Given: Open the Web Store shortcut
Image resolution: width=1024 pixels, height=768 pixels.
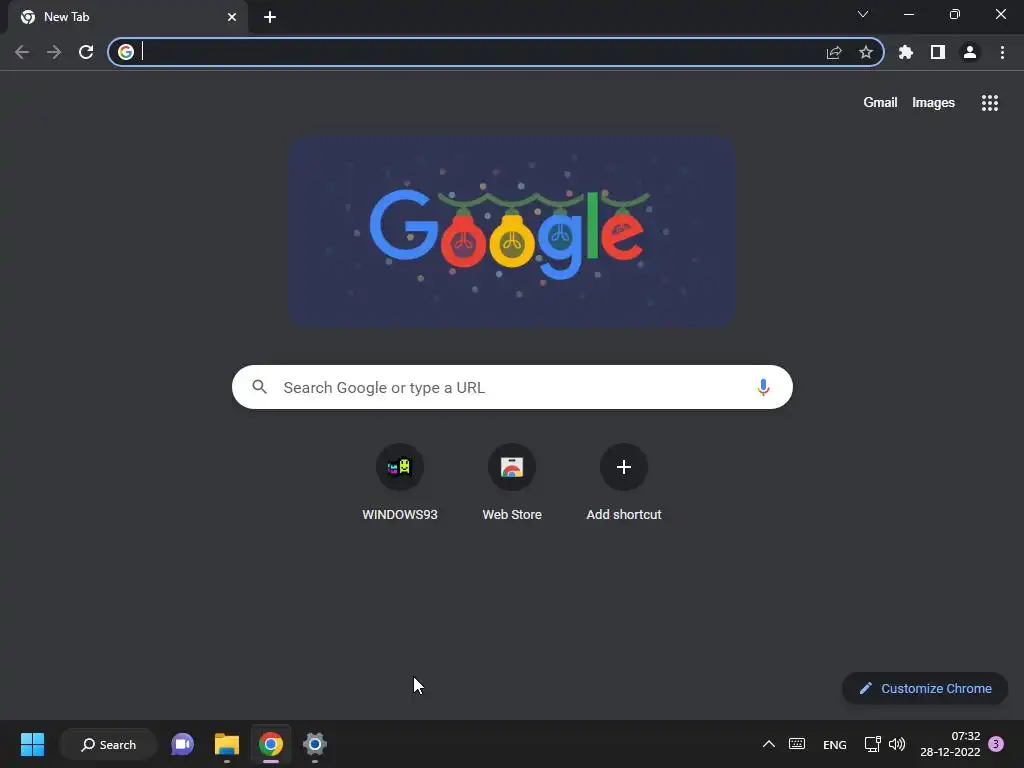Looking at the screenshot, I should [512, 483].
